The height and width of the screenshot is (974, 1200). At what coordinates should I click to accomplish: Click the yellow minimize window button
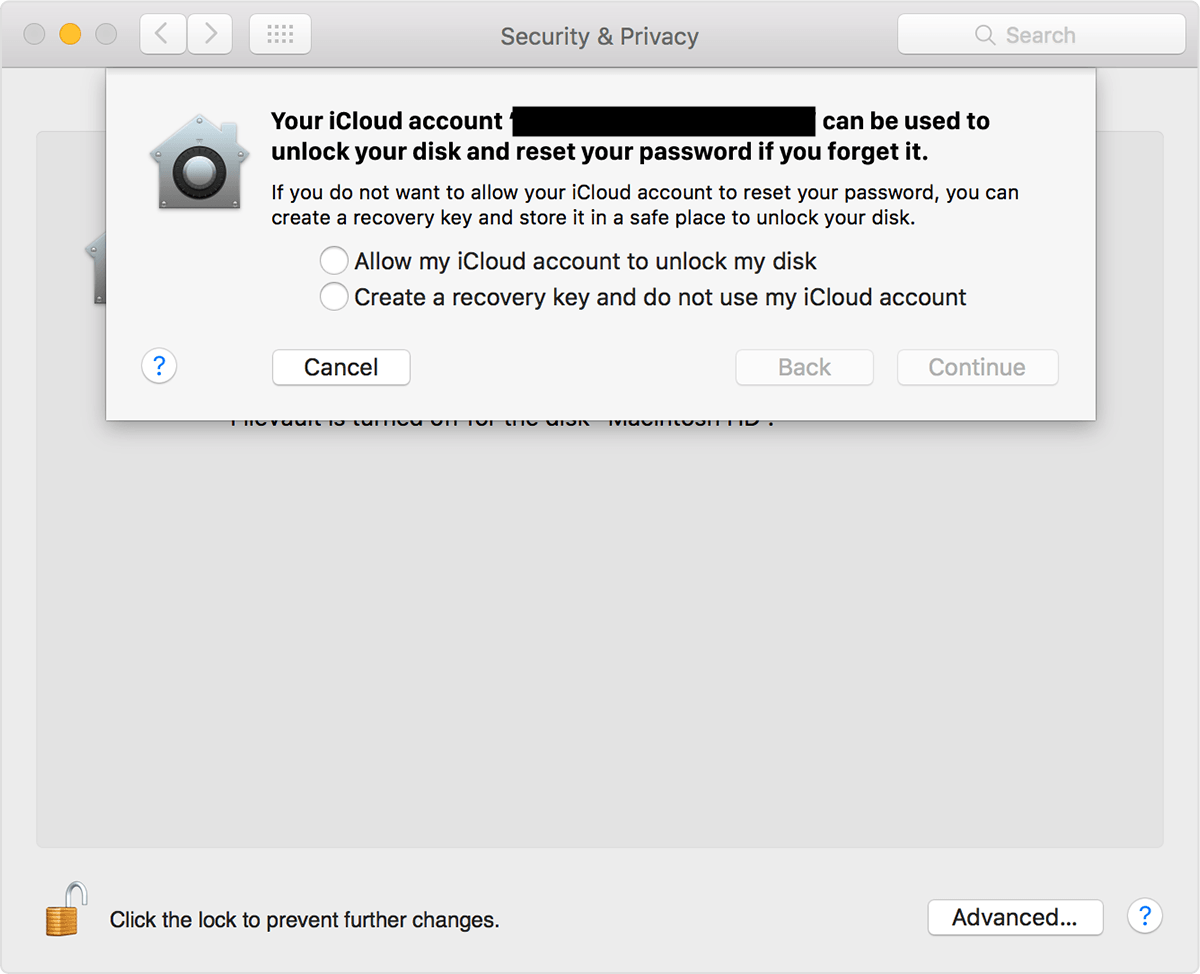tap(70, 35)
